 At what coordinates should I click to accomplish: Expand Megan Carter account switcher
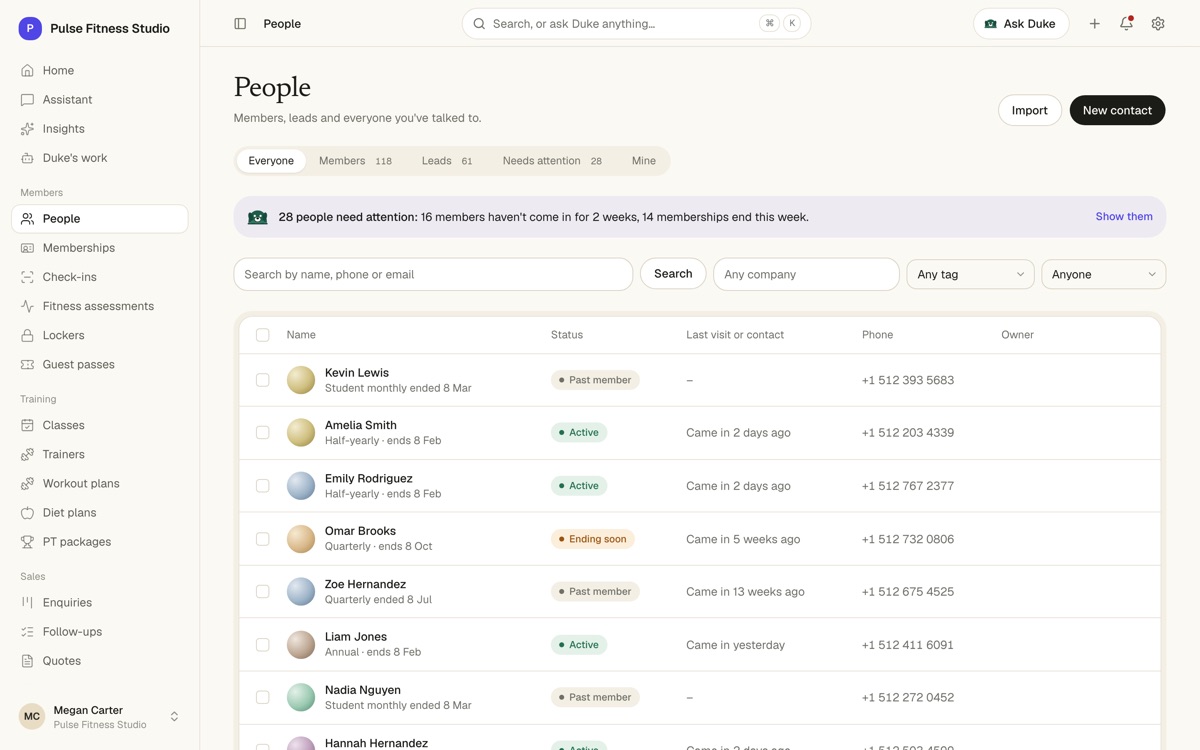pyautogui.click(x=99, y=717)
